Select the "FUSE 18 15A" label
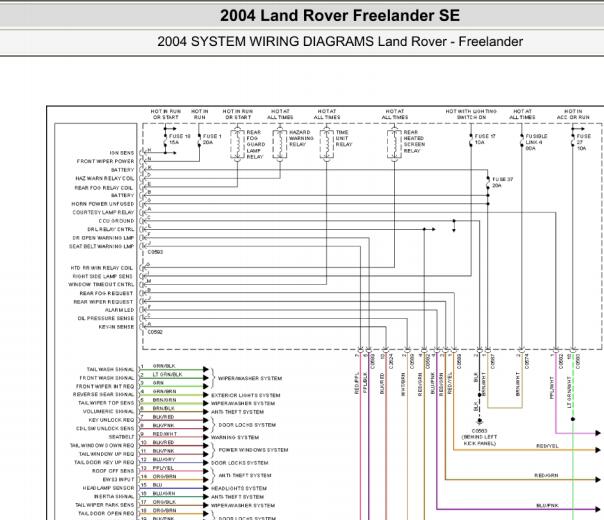Image resolution: width=604 pixels, height=520 pixels. (x=180, y=139)
